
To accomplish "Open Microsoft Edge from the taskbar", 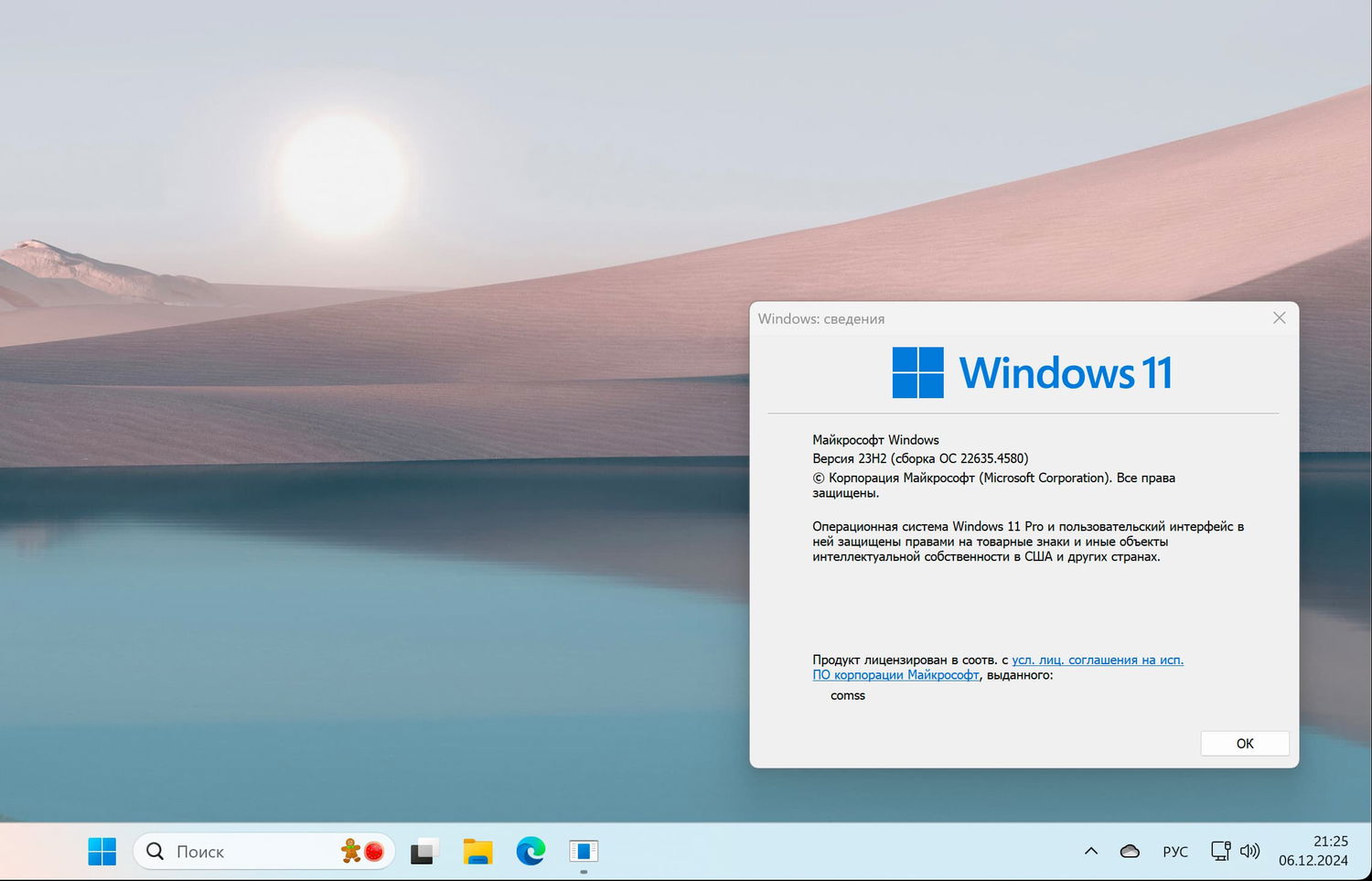I will point(531,851).
